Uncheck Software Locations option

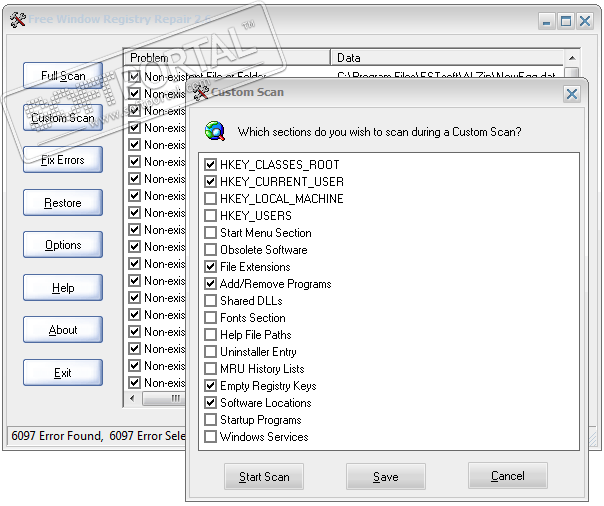pyautogui.click(x=210, y=403)
